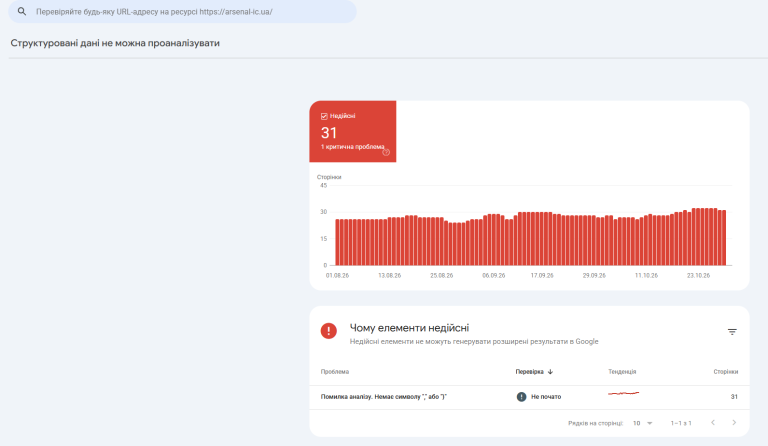This screenshot has height=446, width=768.
Task: Click the red error icon beside Чому елементи недійсні
Action: [x=329, y=331]
